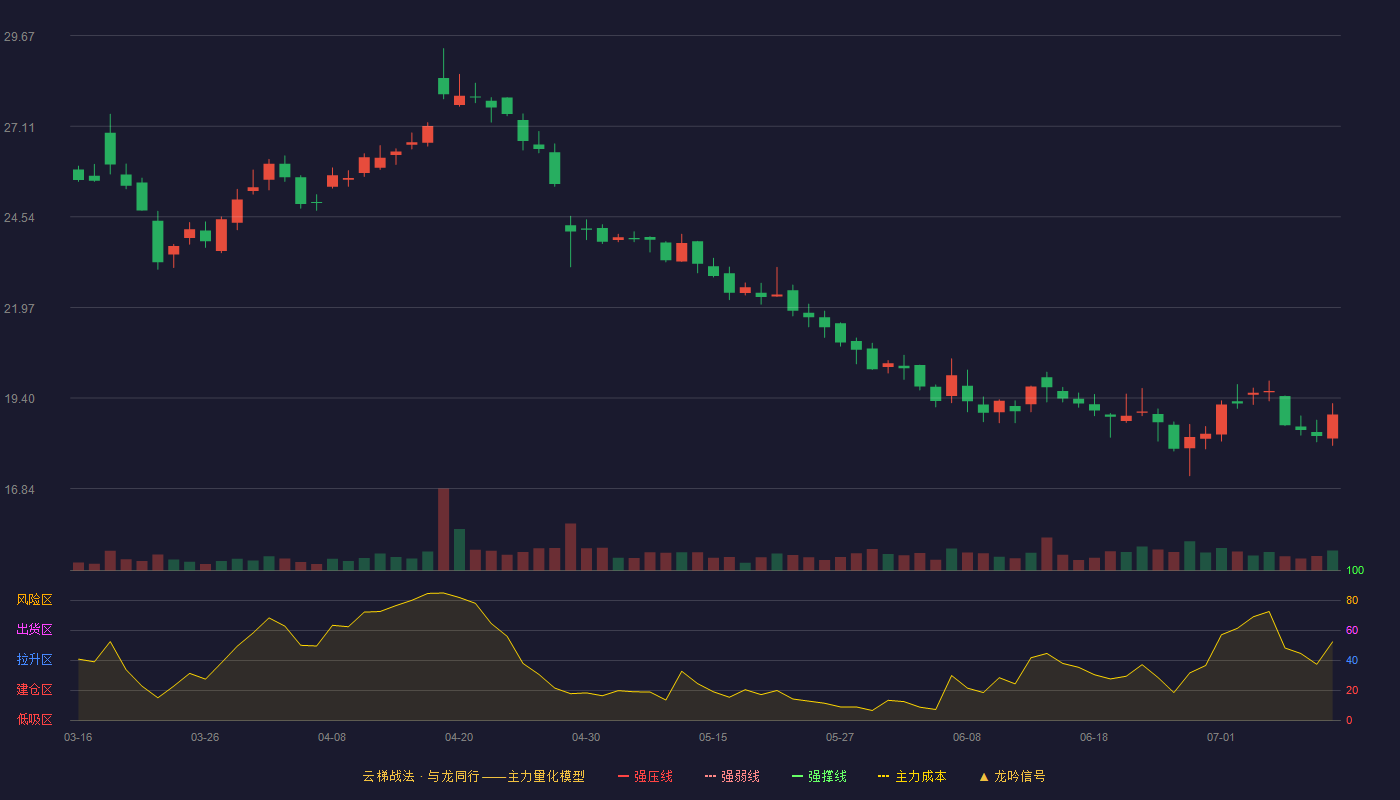Click the tallest red volume bar
1400x800 pixels.
pos(443,529)
